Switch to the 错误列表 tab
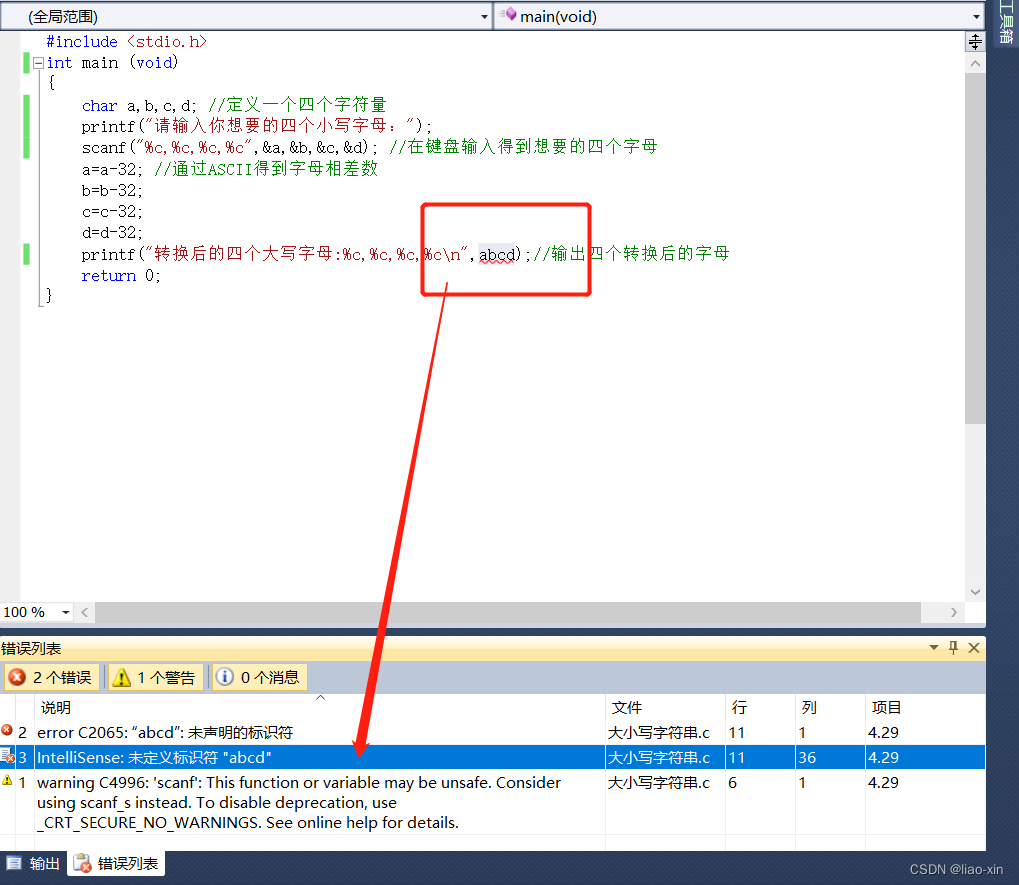 (115, 863)
